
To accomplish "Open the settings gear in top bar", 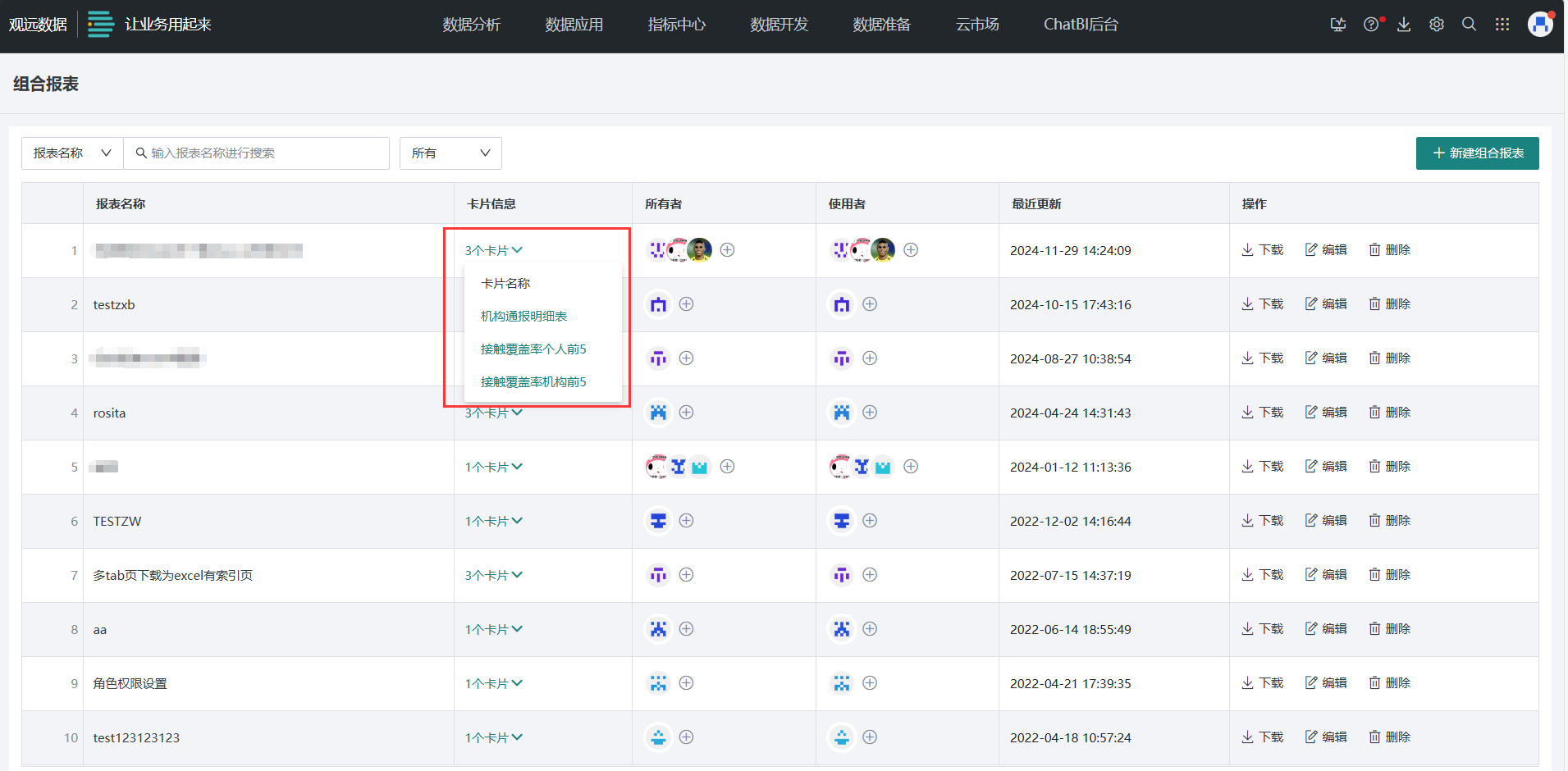I will (1436, 25).
